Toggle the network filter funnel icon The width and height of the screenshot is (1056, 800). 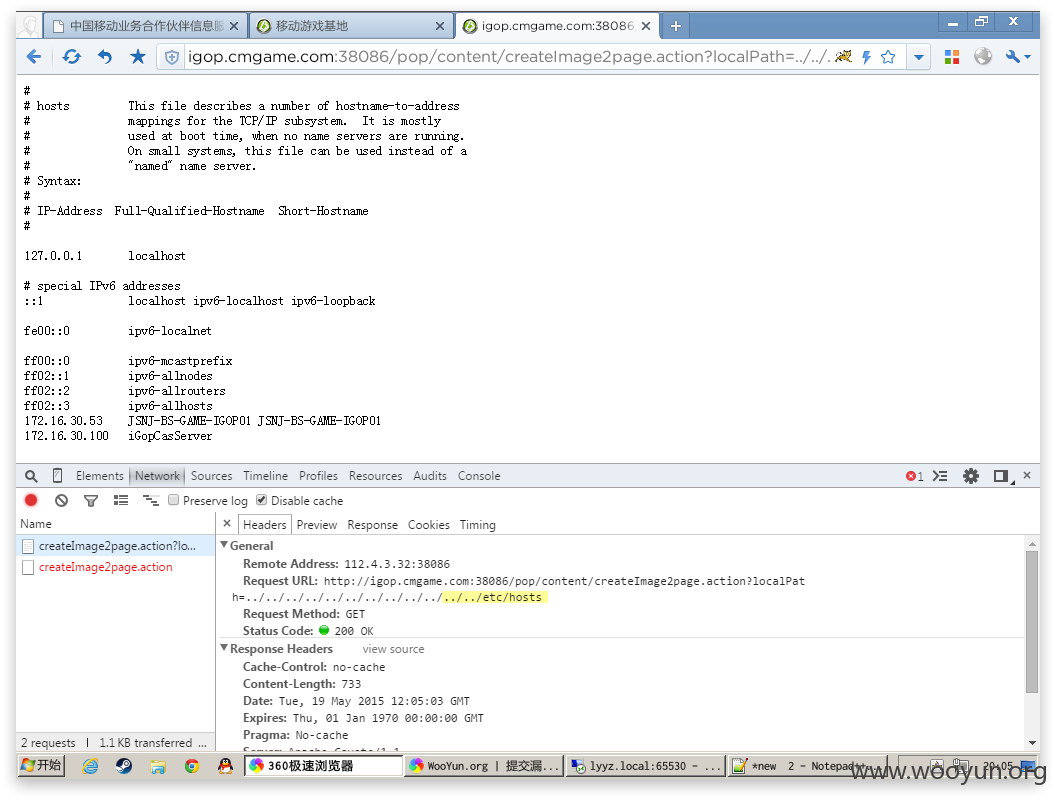pyautogui.click(x=91, y=500)
